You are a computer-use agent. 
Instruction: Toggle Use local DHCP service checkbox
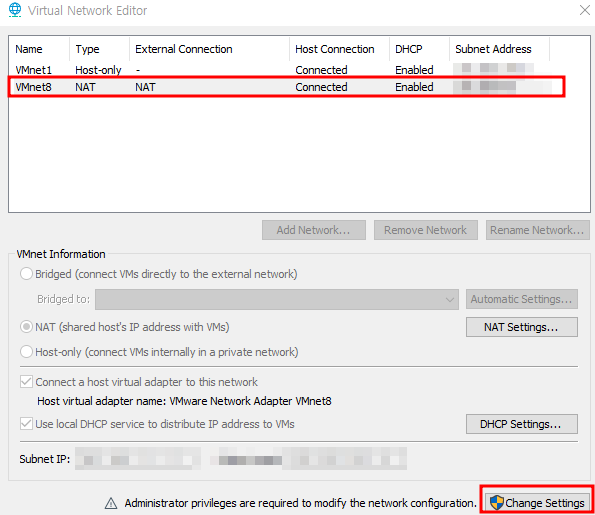pyautogui.click(x=26, y=424)
